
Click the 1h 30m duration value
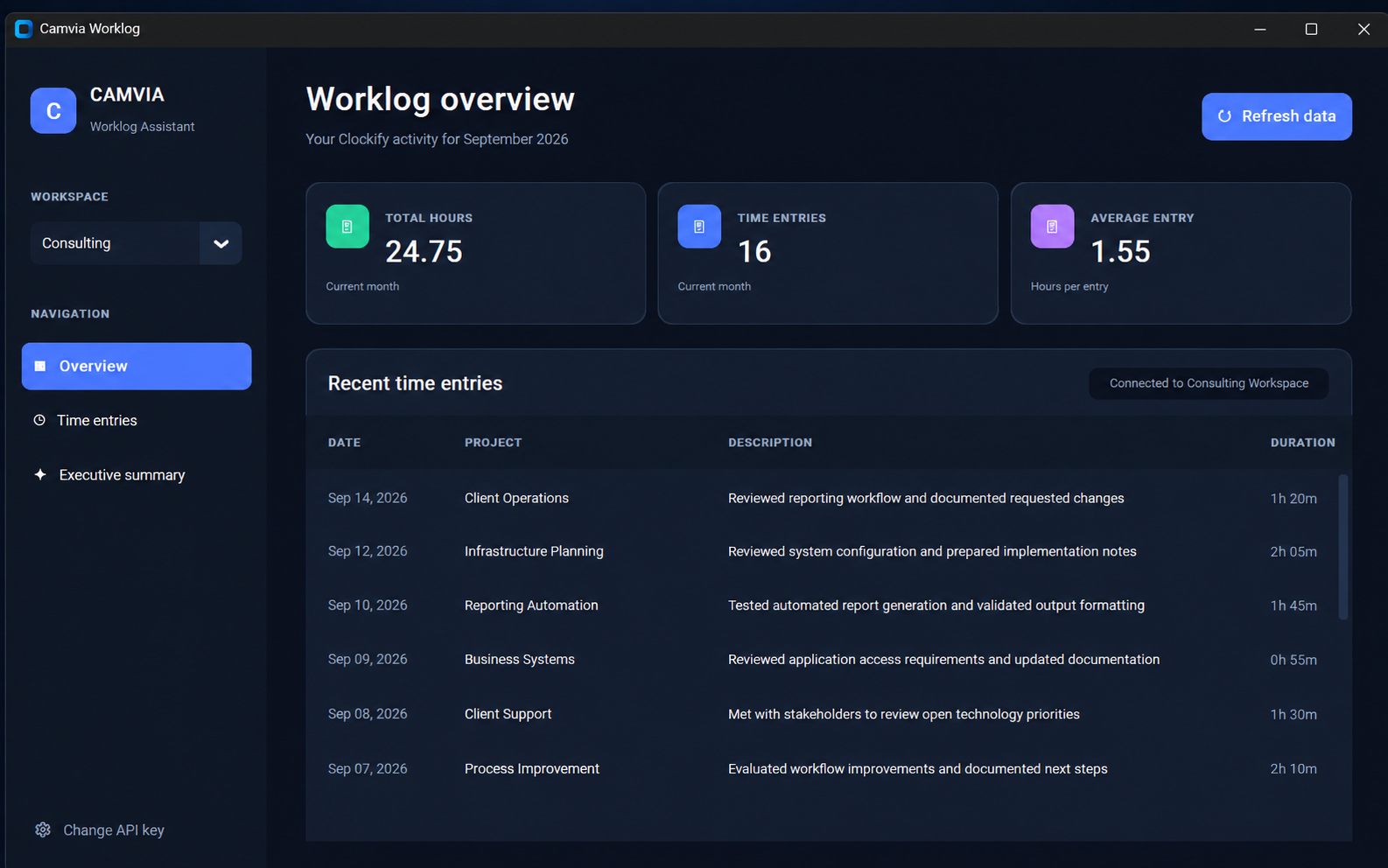pos(1293,714)
